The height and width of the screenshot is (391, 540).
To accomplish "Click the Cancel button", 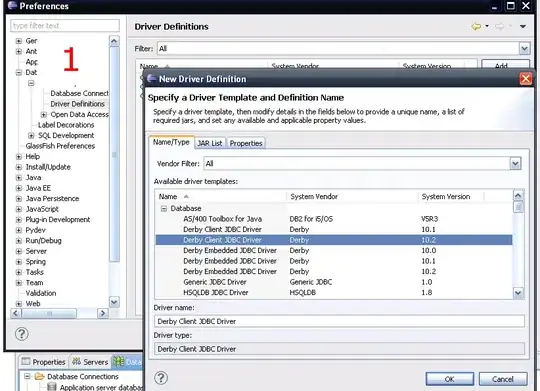I will (x=503, y=379).
